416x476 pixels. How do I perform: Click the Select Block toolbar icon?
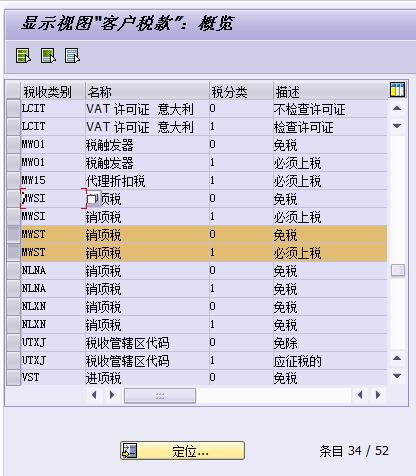(x=48, y=55)
